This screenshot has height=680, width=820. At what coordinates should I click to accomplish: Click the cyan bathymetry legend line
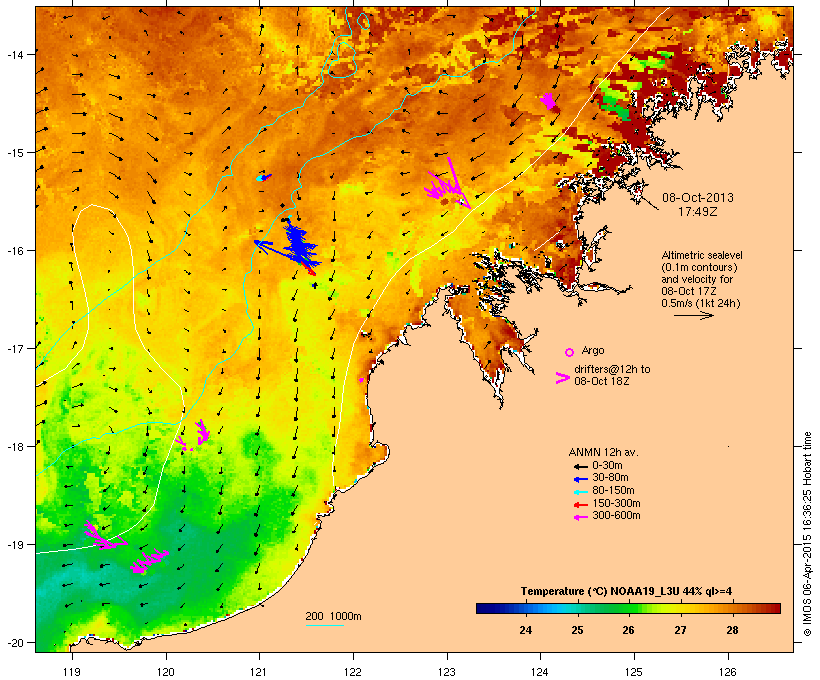(324, 625)
